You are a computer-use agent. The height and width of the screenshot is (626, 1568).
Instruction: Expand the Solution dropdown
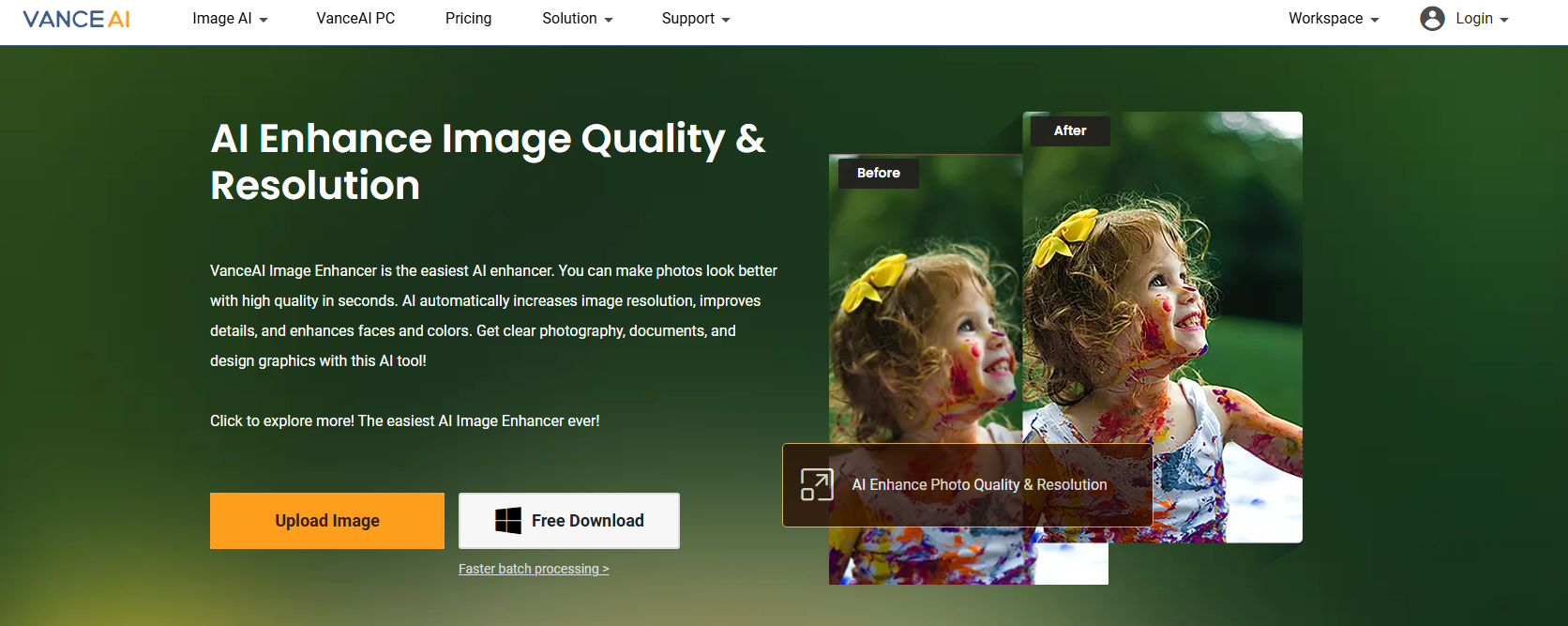[577, 19]
